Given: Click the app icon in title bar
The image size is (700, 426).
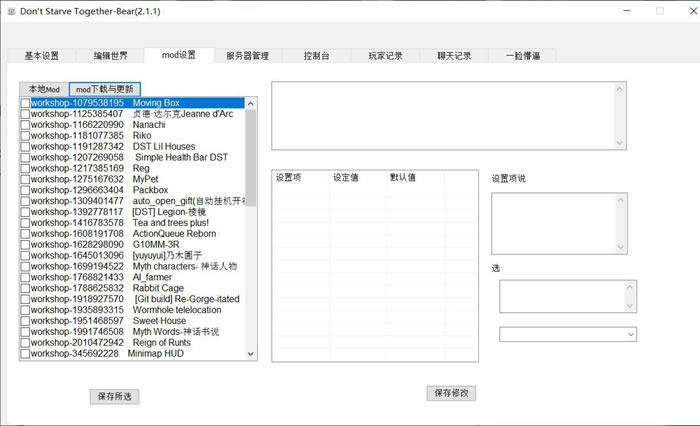Looking at the screenshot, I should click(x=10, y=10).
